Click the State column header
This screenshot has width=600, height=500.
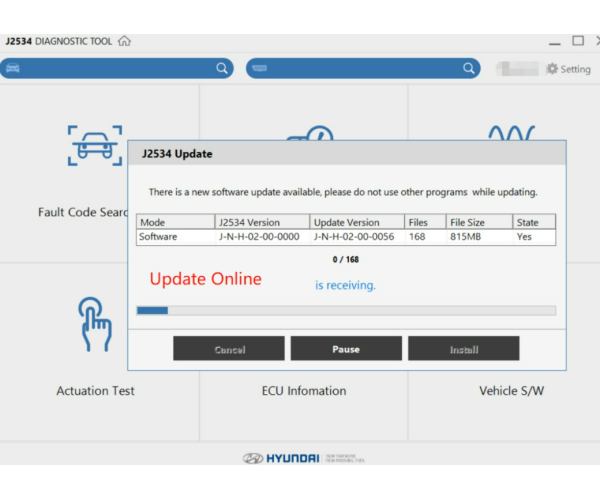coord(534,222)
